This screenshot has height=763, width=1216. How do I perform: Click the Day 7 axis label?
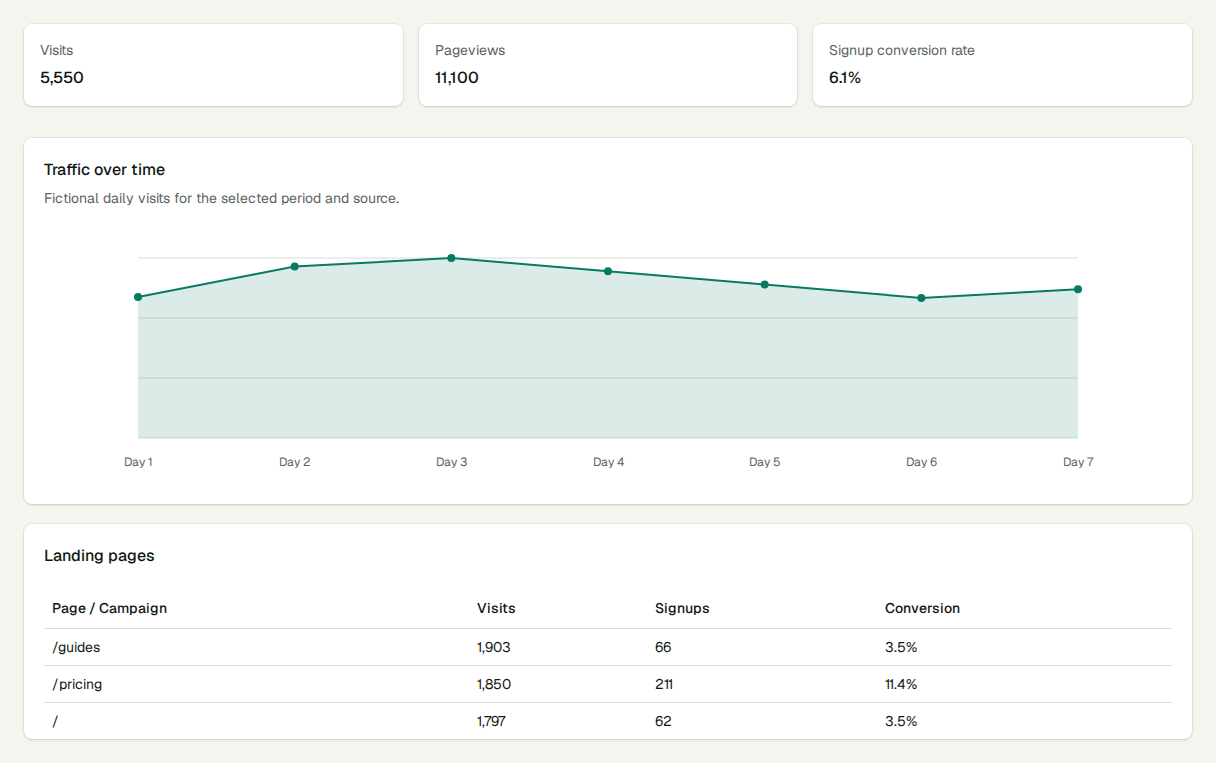[1078, 462]
